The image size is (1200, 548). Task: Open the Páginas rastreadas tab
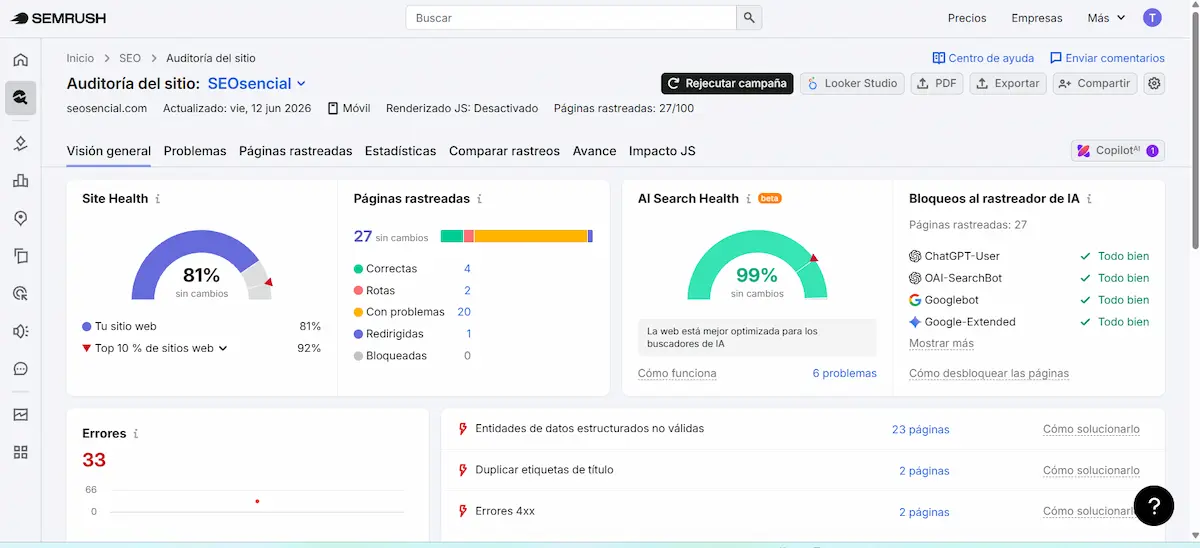(296, 151)
